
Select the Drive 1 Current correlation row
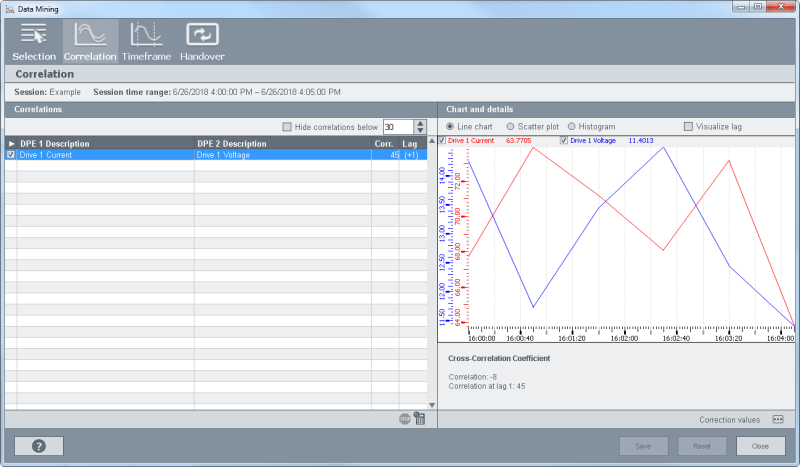click(100, 155)
